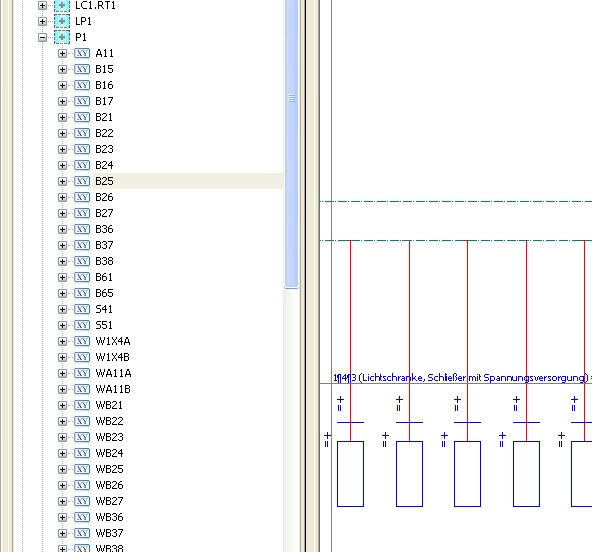Click the P1 location box icon
The width and height of the screenshot is (592, 552).
click(x=62, y=37)
